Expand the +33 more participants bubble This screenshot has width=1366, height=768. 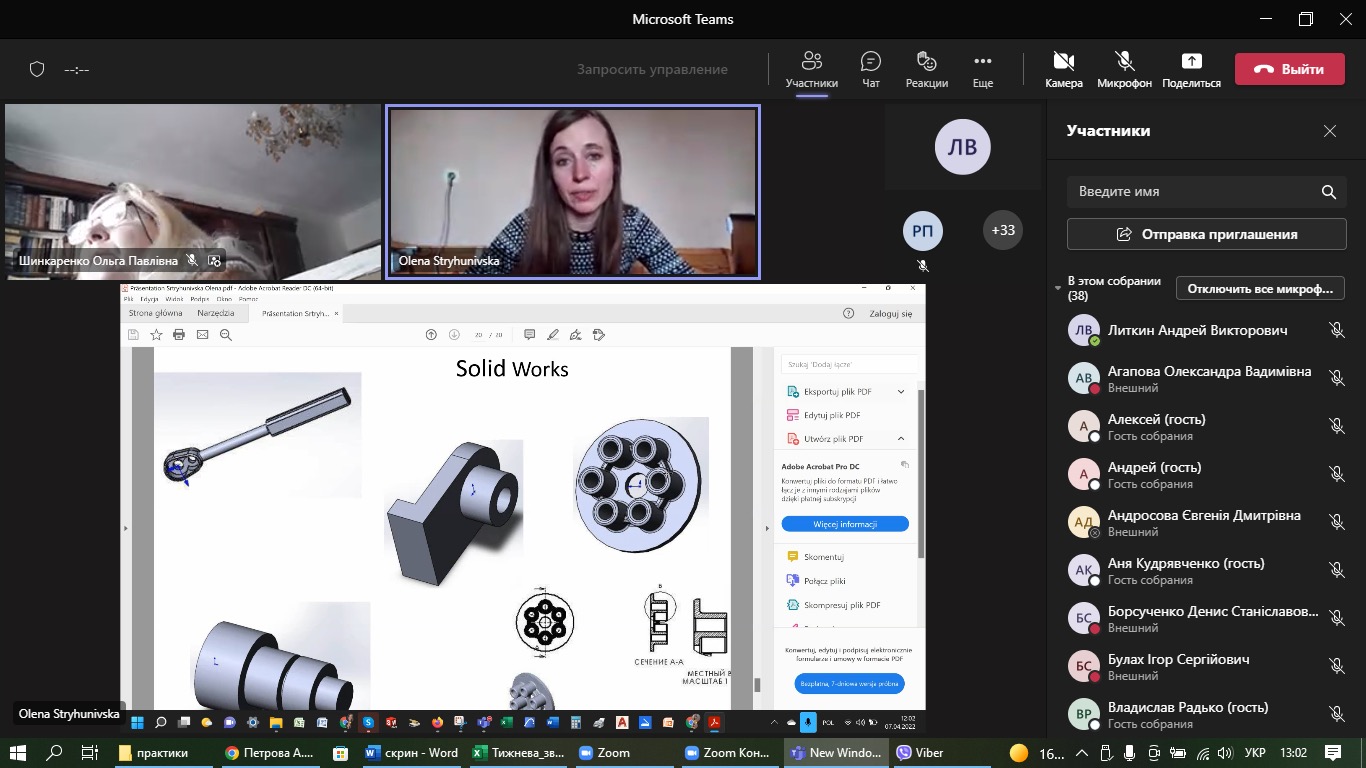(1002, 230)
